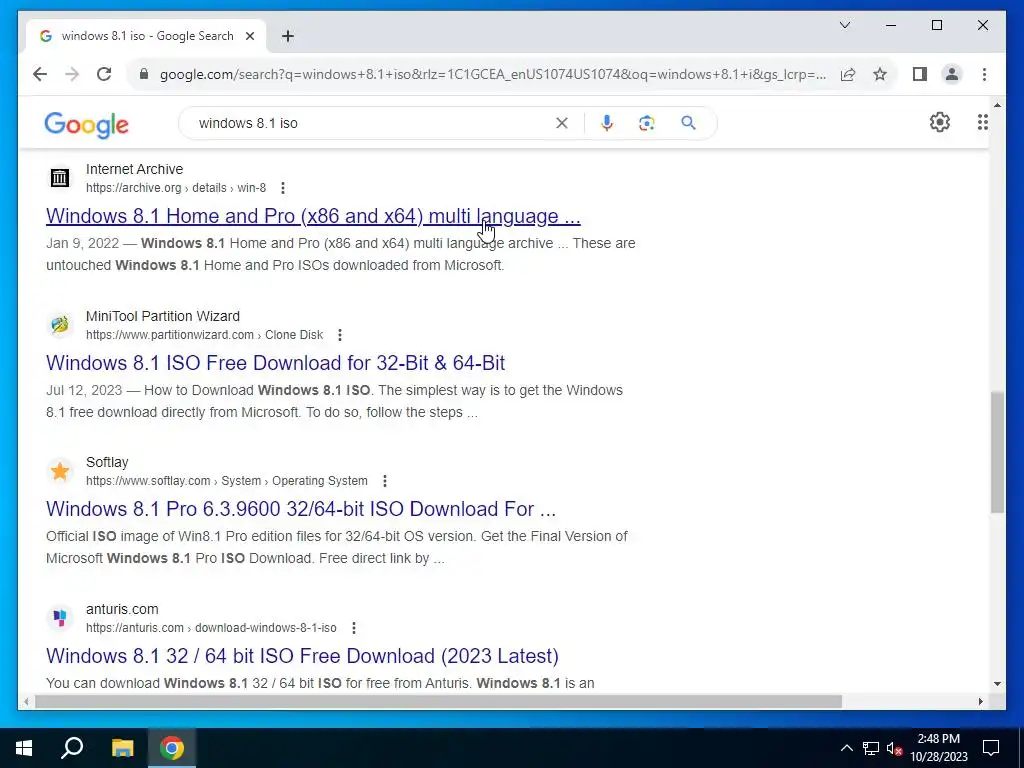Bookmark this page with the star
Screen dimensions: 1024x768
(880, 74)
